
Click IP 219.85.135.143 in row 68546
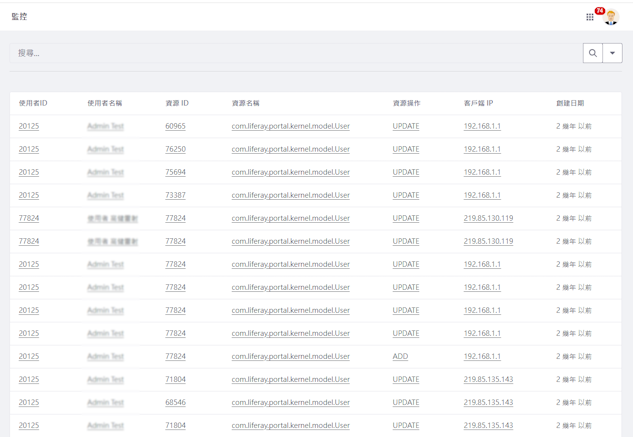coord(488,402)
